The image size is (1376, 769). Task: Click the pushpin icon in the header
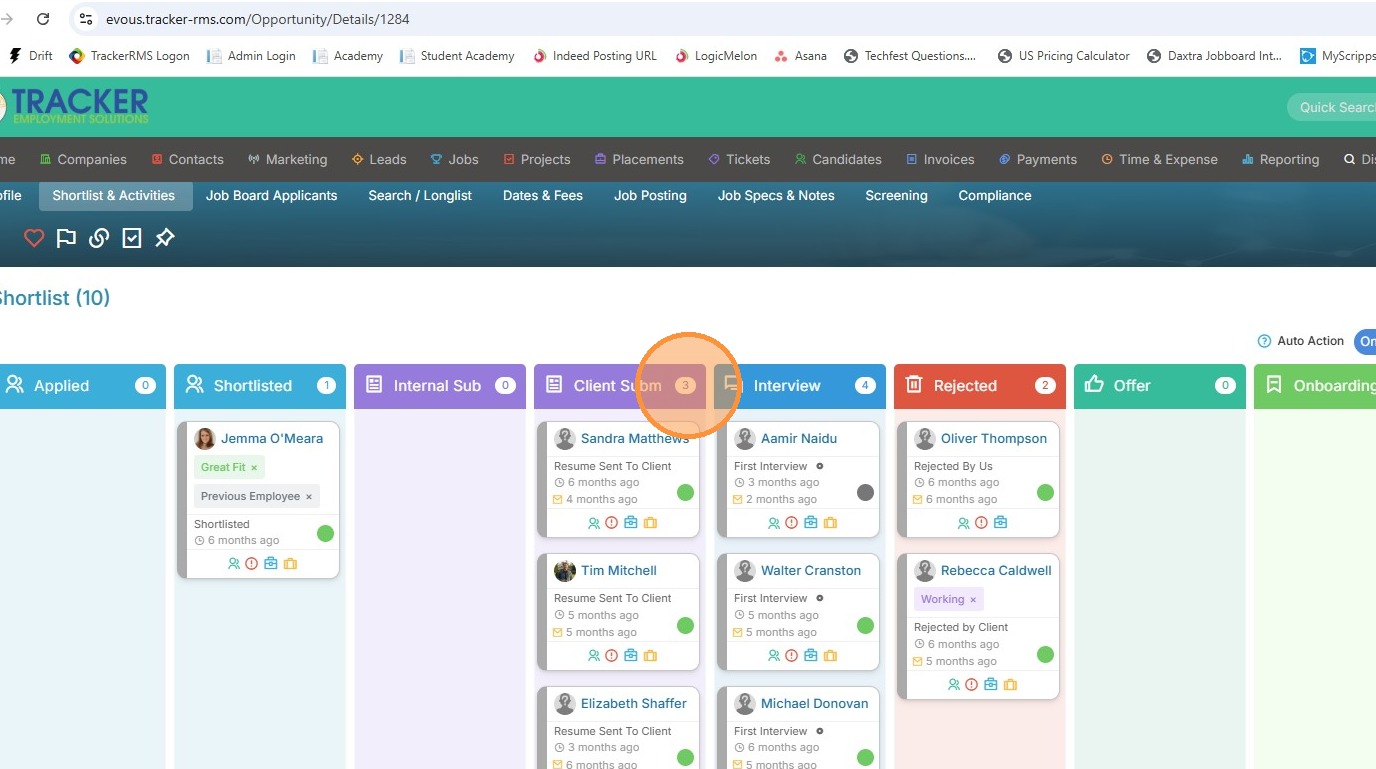coord(165,238)
